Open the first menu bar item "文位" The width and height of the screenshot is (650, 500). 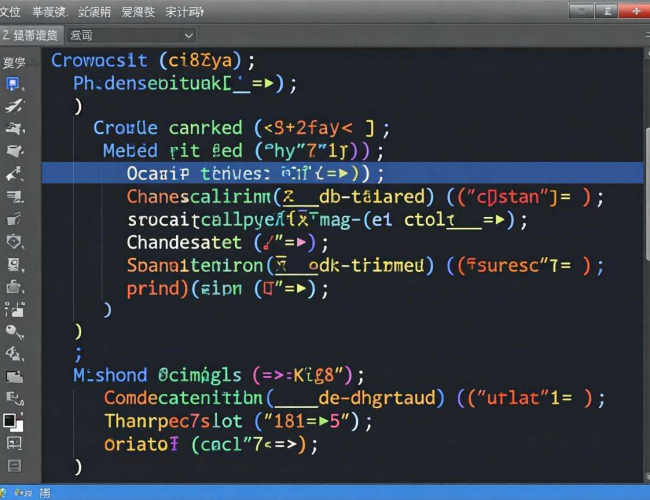[12, 11]
